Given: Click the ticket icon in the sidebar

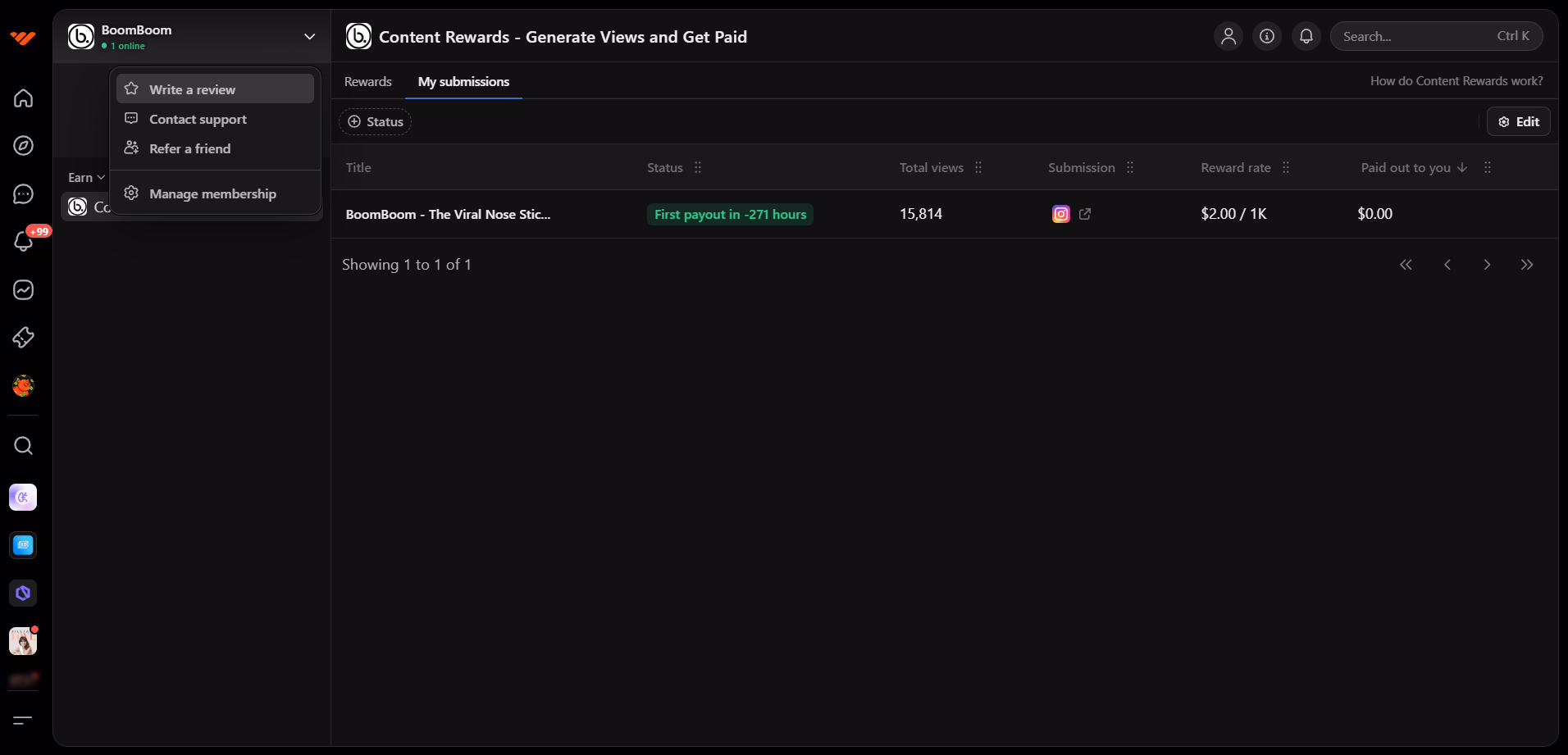Looking at the screenshot, I should tap(23, 337).
